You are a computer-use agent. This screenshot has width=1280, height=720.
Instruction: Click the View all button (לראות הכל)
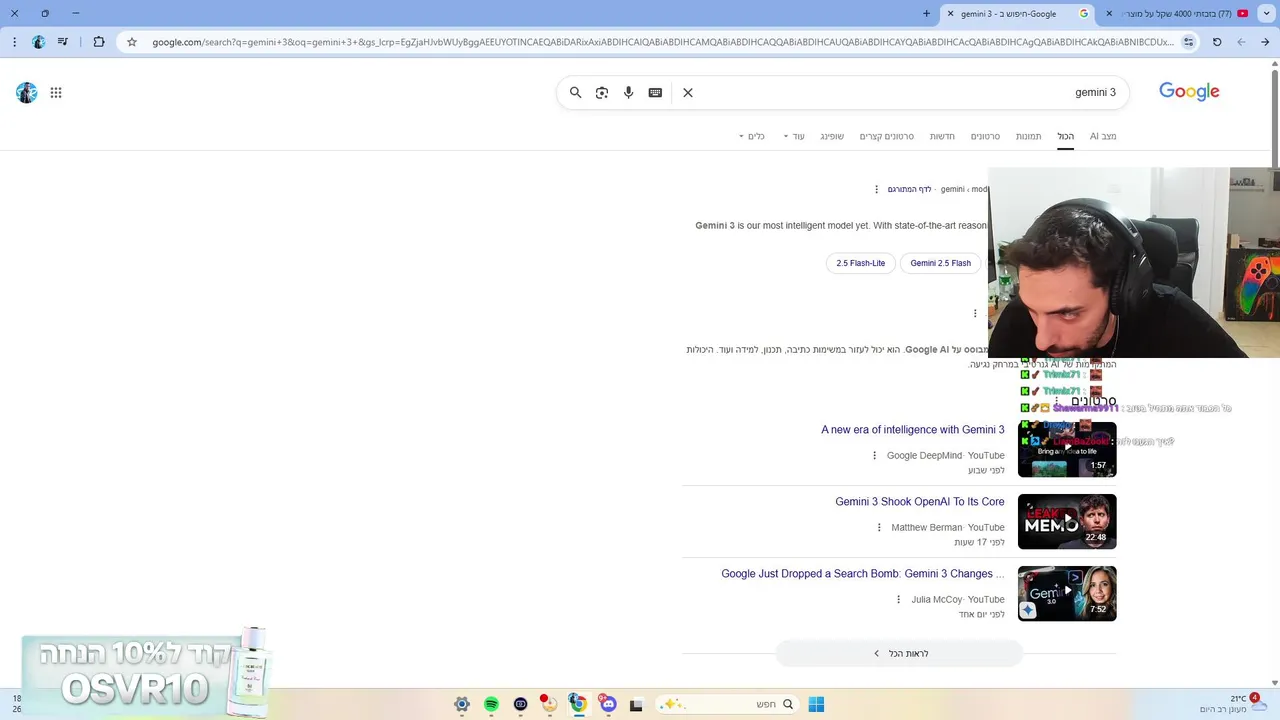(x=899, y=653)
